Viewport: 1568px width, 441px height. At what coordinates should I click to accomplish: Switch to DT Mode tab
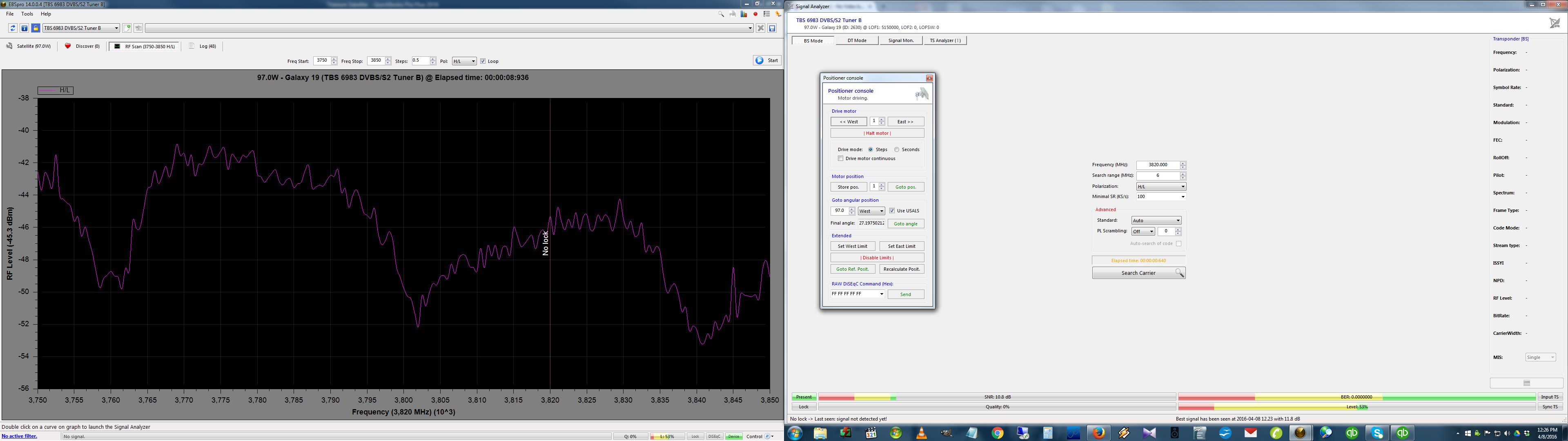(x=856, y=40)
